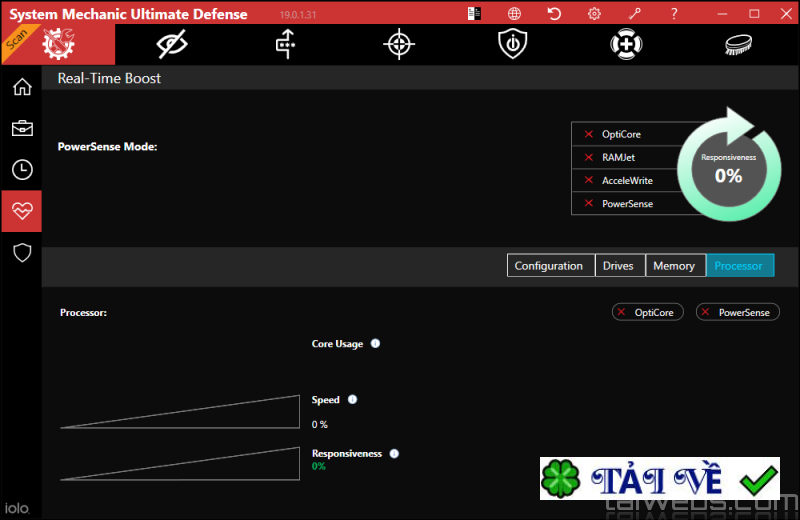Open the crosshair target icon

click(x=399, y=44)
